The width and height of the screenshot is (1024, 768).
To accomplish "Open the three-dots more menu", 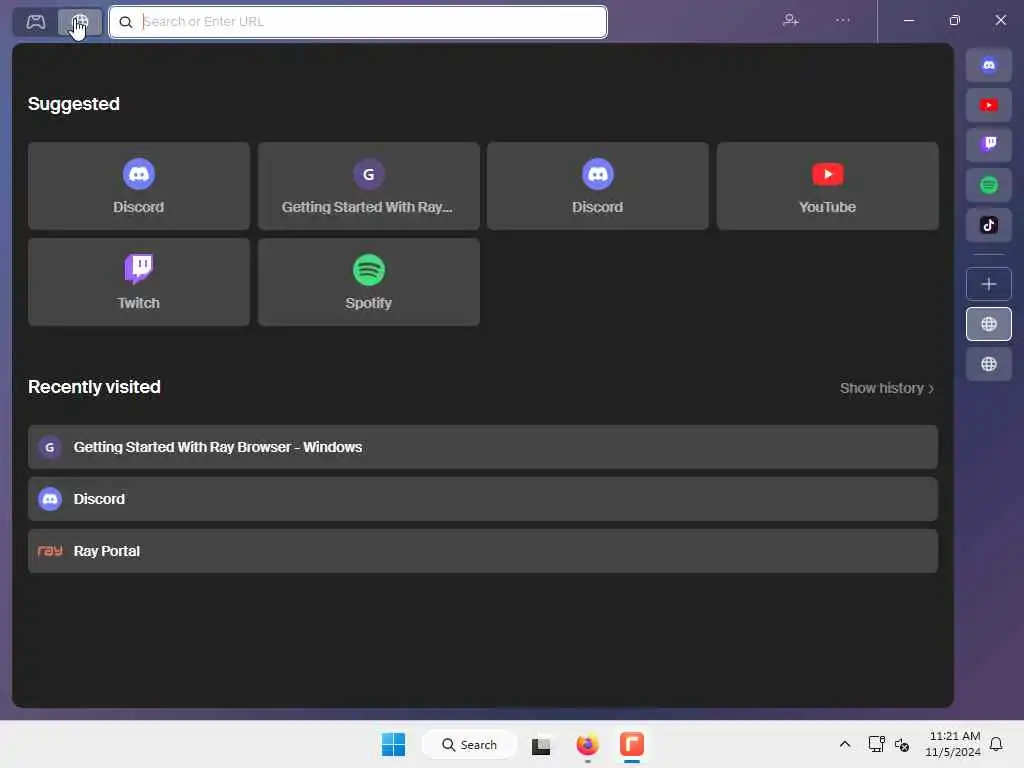I will (x=843, y=20).
